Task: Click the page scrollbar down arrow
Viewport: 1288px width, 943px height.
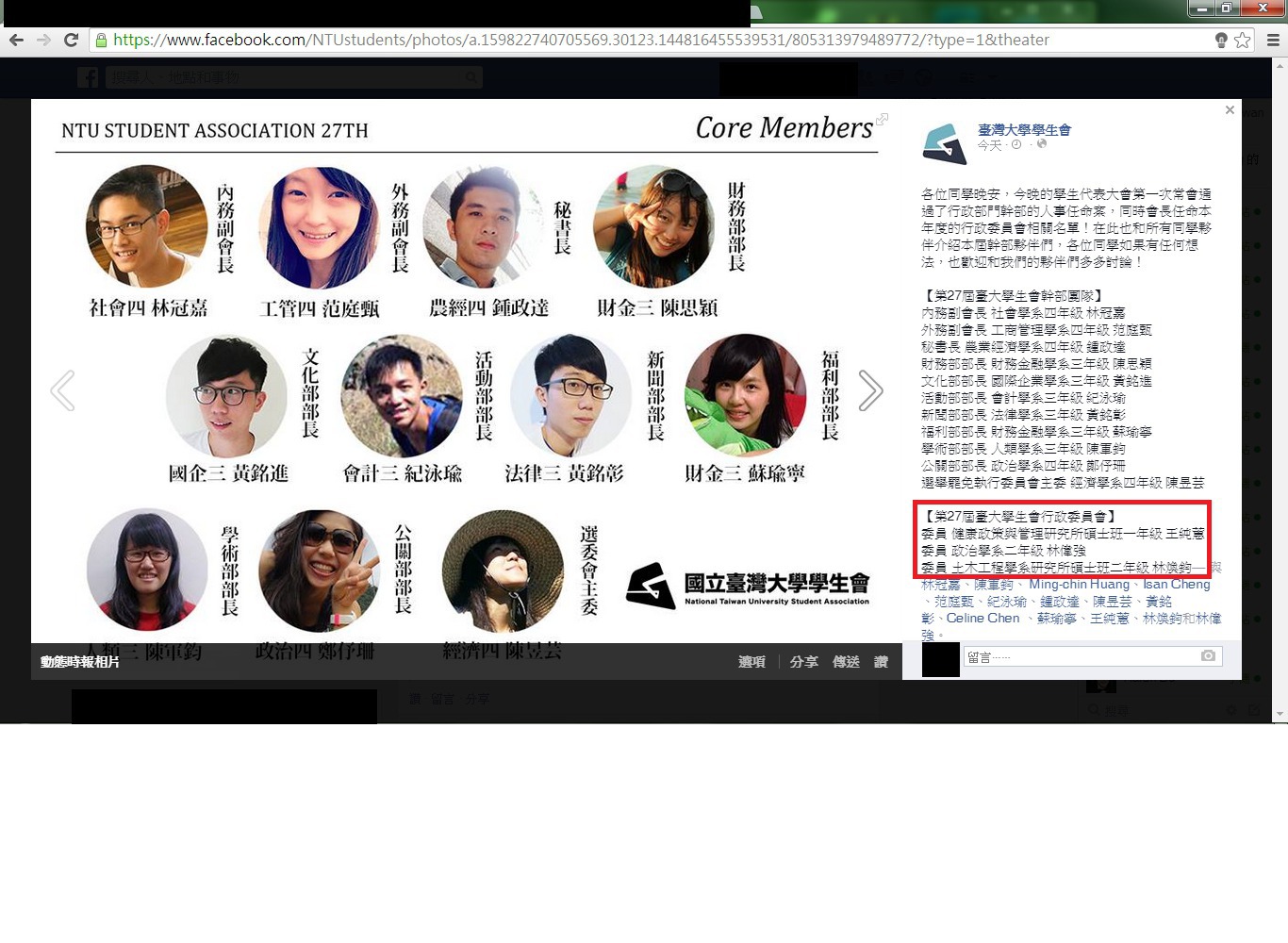Action: click(1280, 716)
